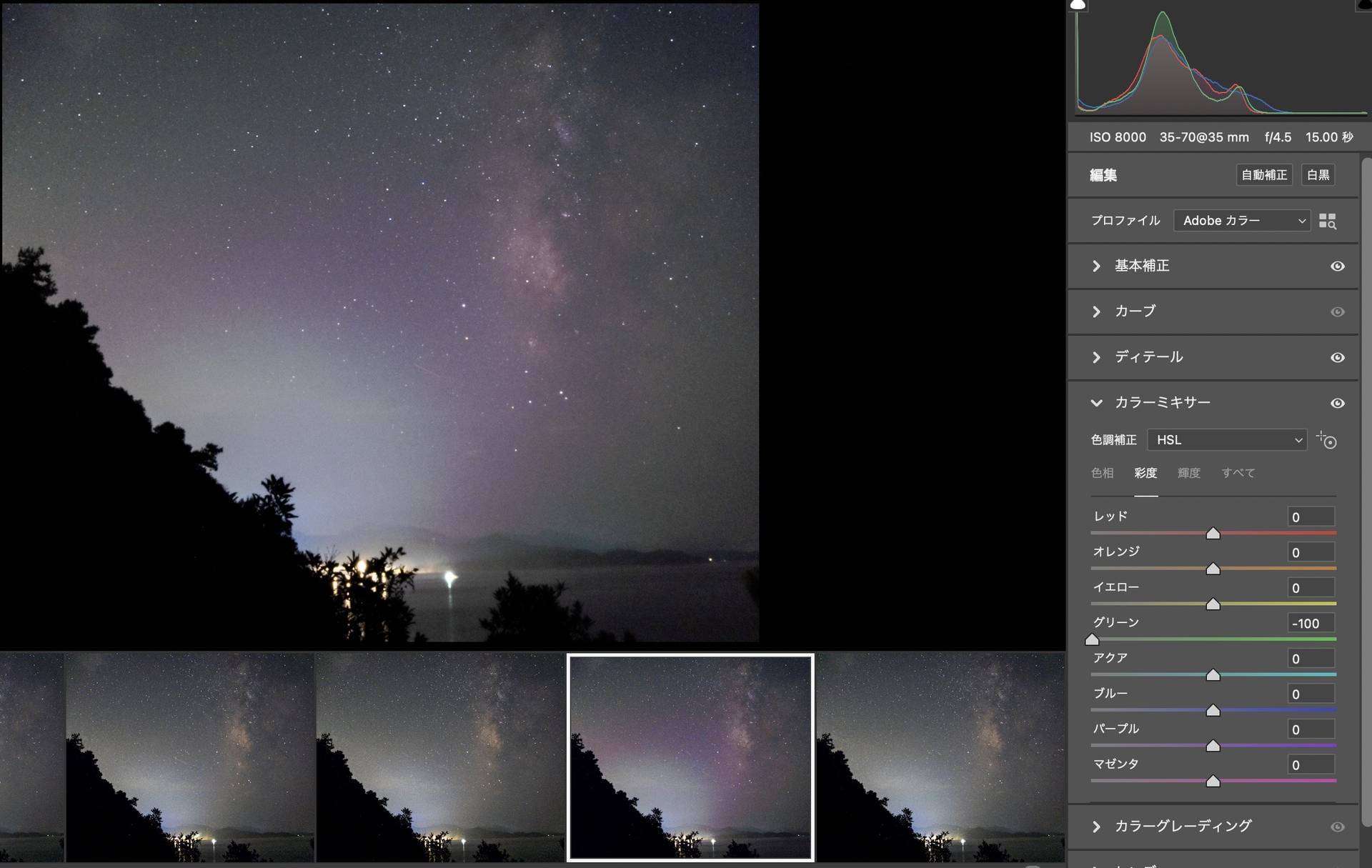Switch to the 彩度 tab
The width and height of the screenshot is (1372, 868).
pos(1145,473)
